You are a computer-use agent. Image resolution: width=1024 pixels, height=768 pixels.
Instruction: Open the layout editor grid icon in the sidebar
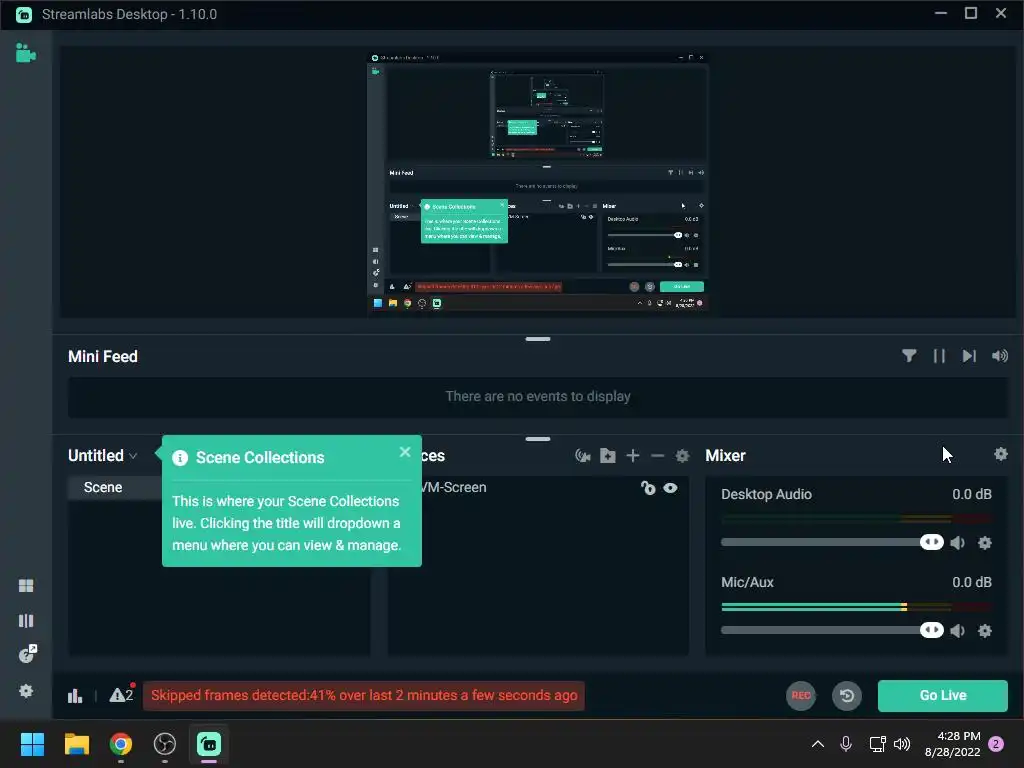tap(26, 586)
